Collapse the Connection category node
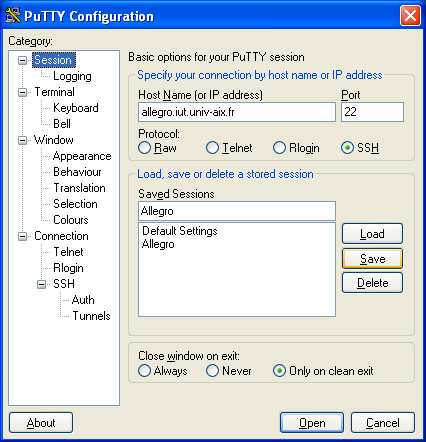The height and width of the screenshot is (442, 426). coord(22,236)
